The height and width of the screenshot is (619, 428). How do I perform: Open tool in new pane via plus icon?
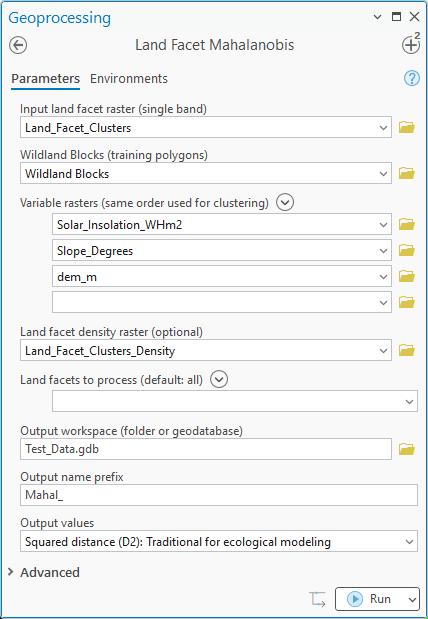pyautogui.click(x=411, y=45)
